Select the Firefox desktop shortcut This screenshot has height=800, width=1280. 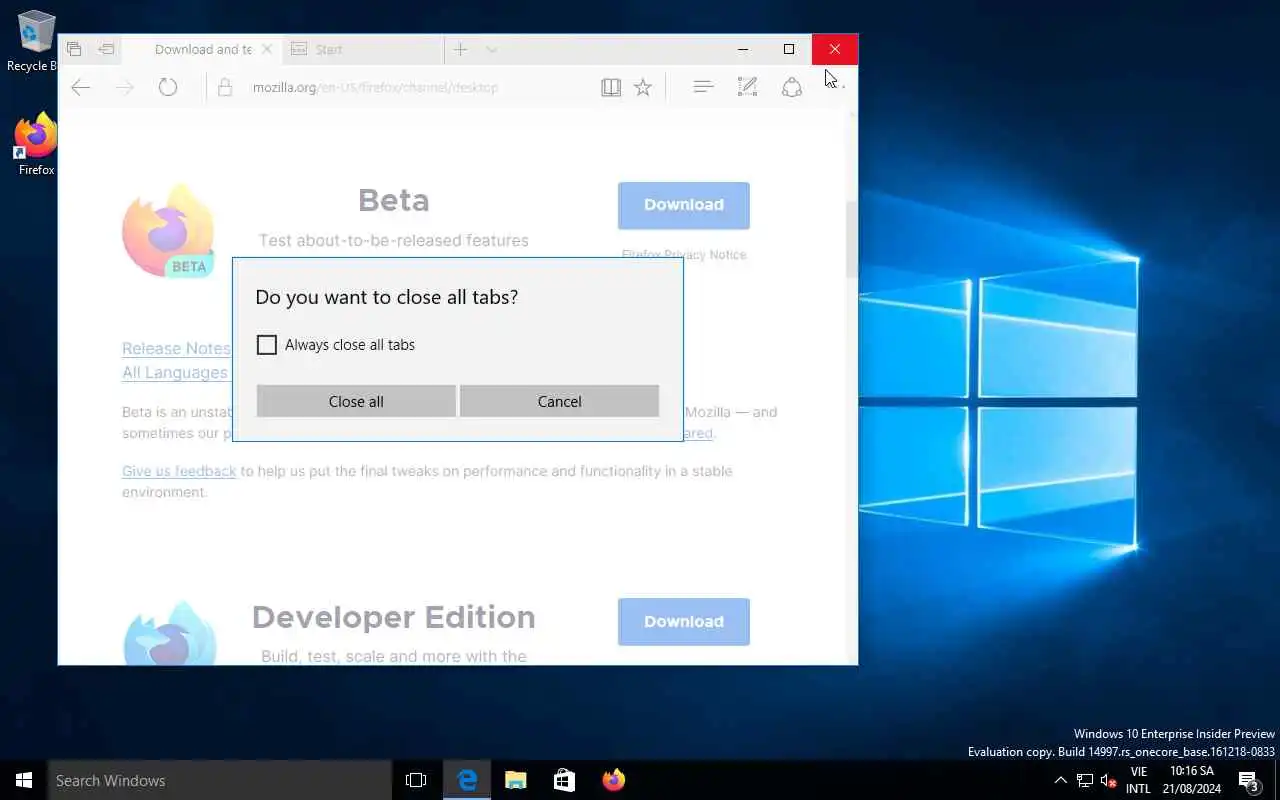(x=34, y=145)
